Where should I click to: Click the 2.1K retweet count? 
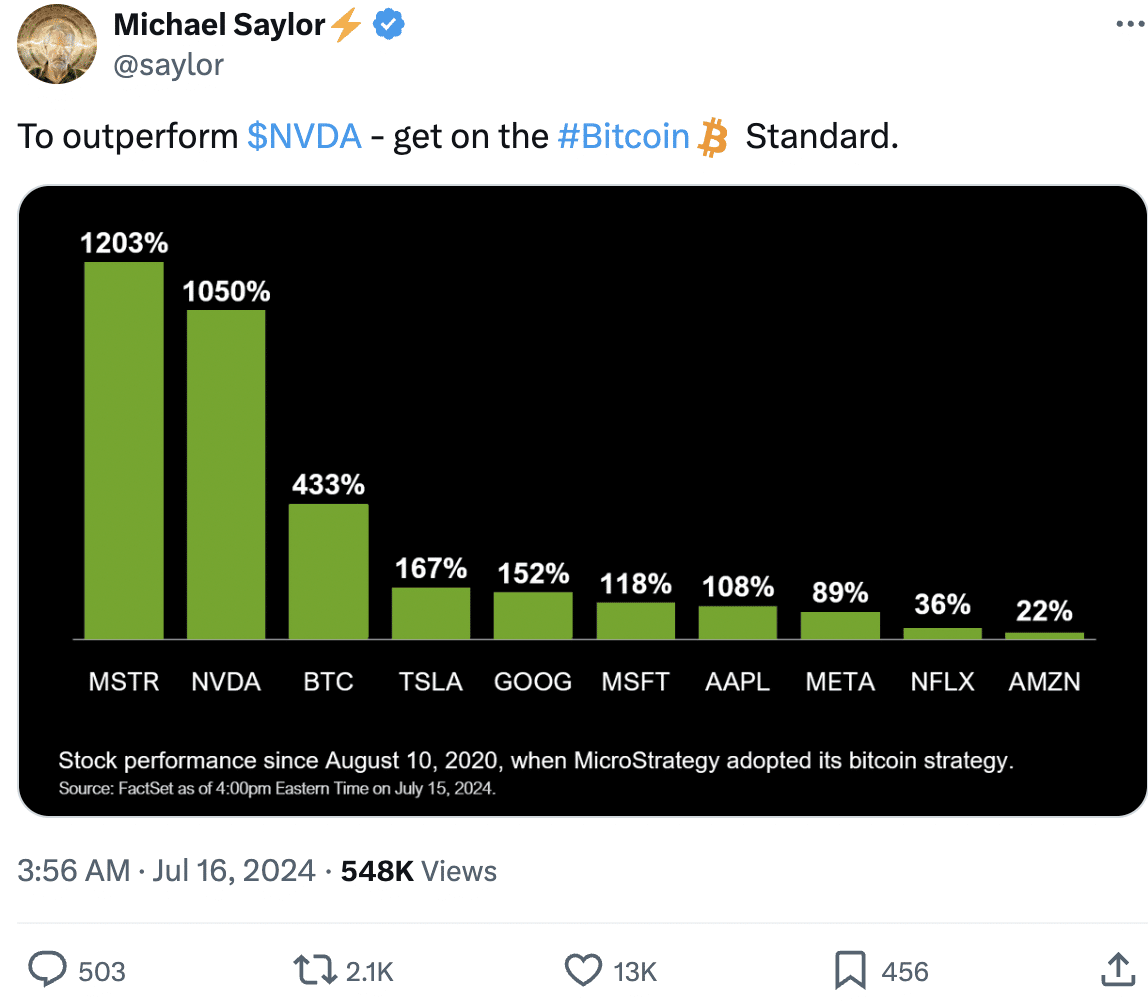point(370,972)
